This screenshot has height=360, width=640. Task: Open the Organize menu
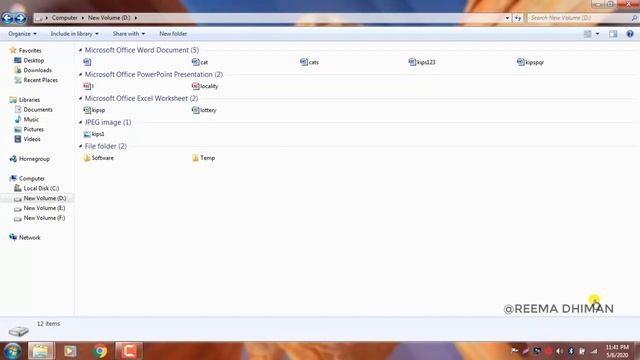(x=22, y=34)
